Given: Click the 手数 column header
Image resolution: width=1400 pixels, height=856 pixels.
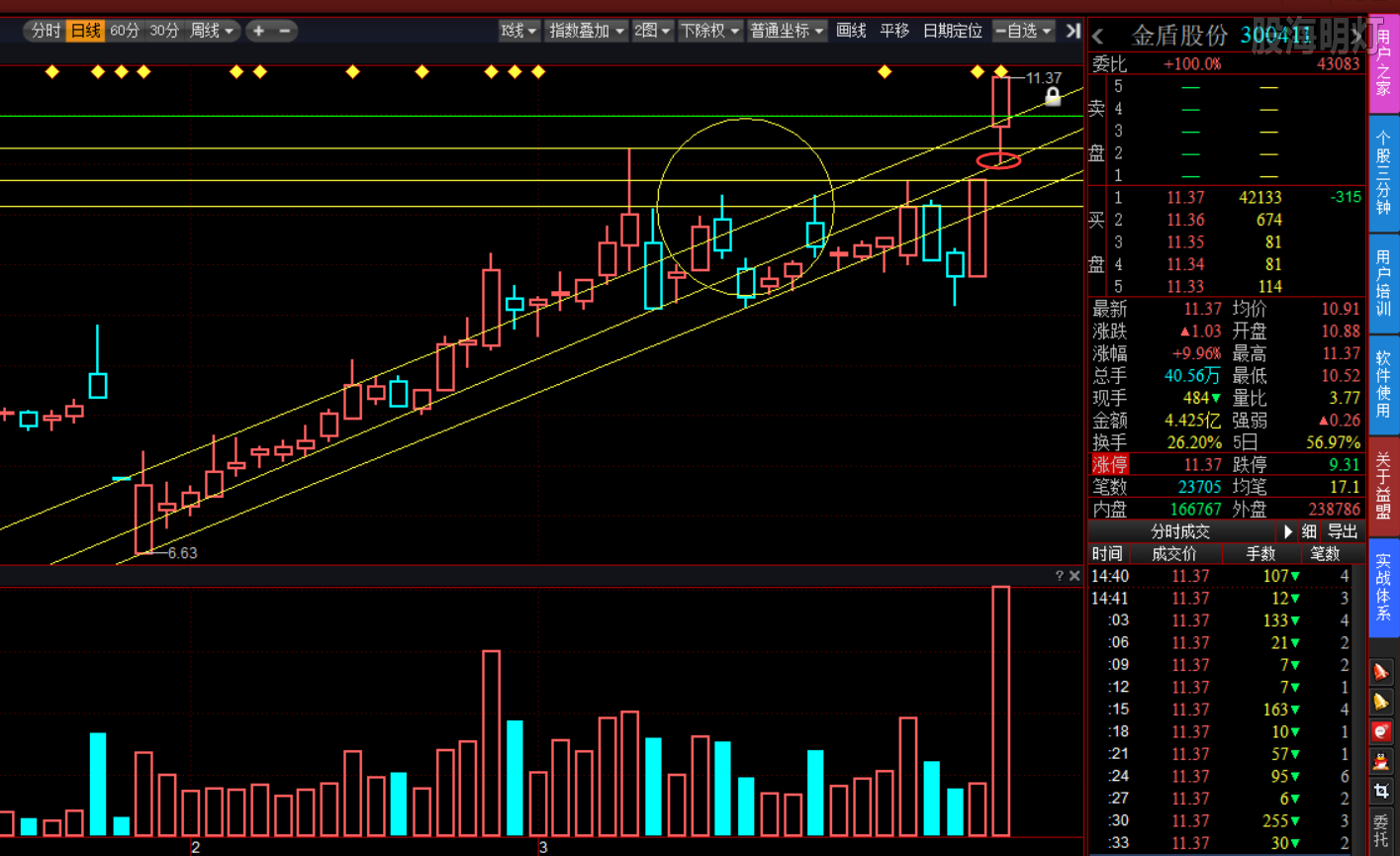Looking at the screenshot, I should click(1260, 554).
